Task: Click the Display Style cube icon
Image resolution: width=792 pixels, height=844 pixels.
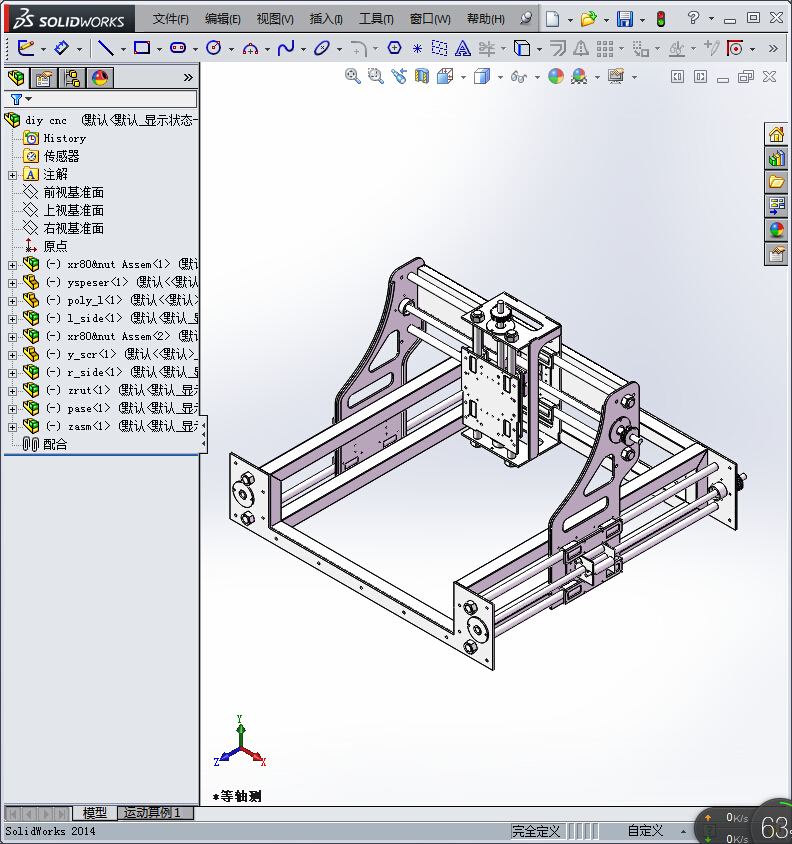Action: (482, 76)
